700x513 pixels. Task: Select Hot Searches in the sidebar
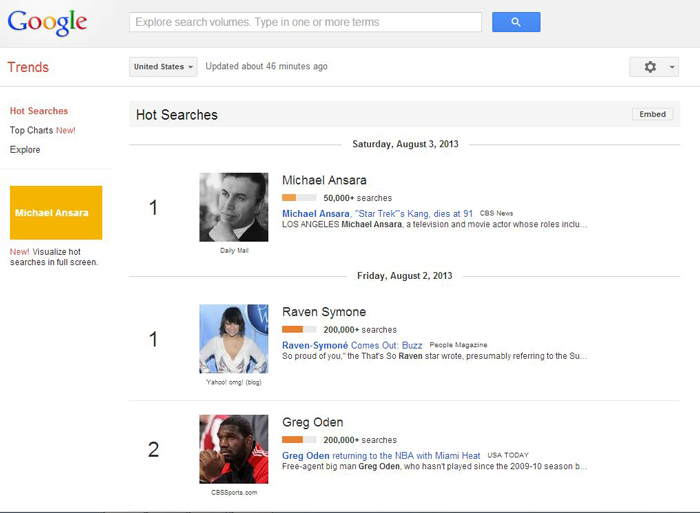(39, 111)
